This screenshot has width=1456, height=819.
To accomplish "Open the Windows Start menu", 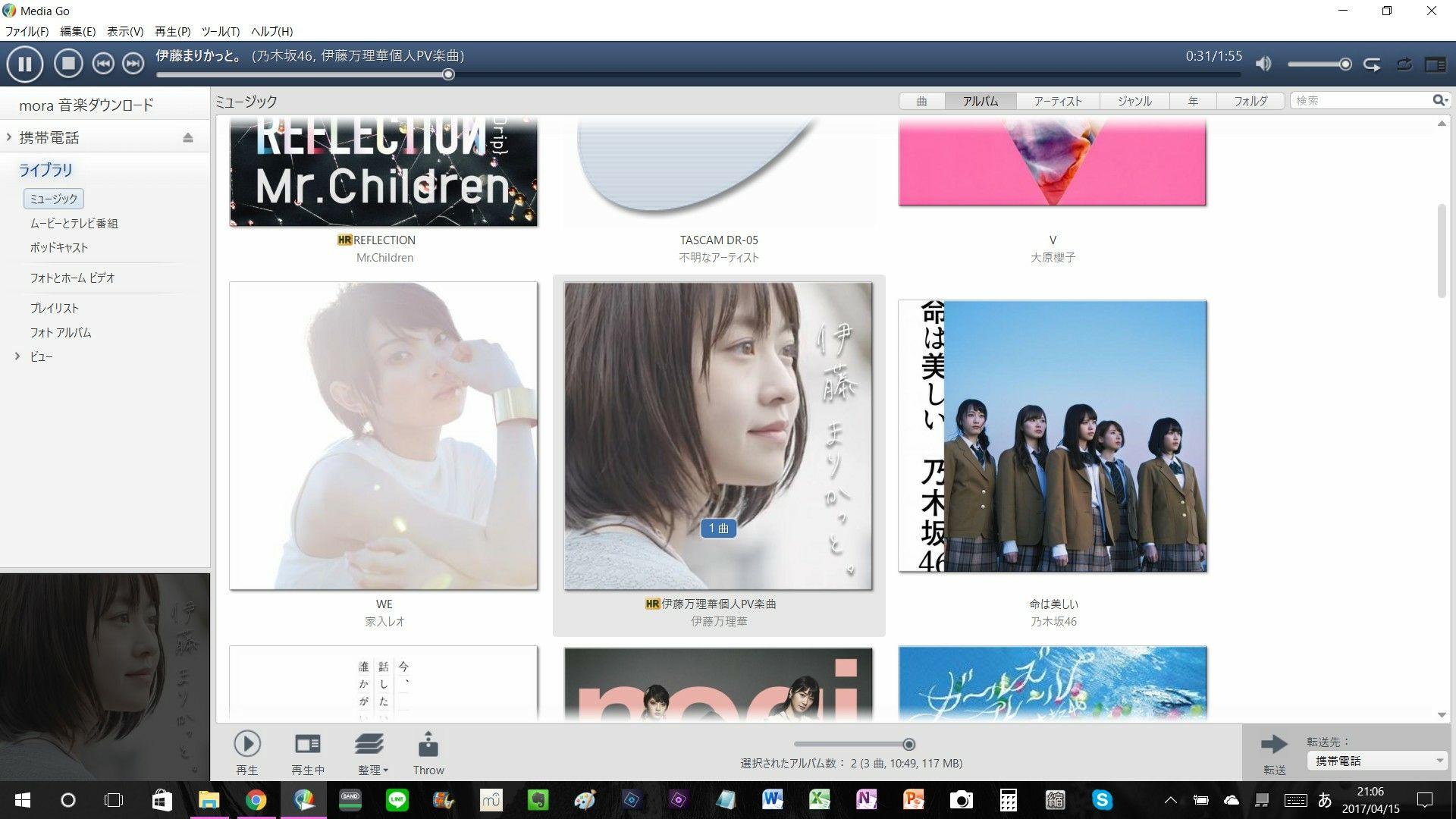I will pyautogui.click(x=22, y=800).
